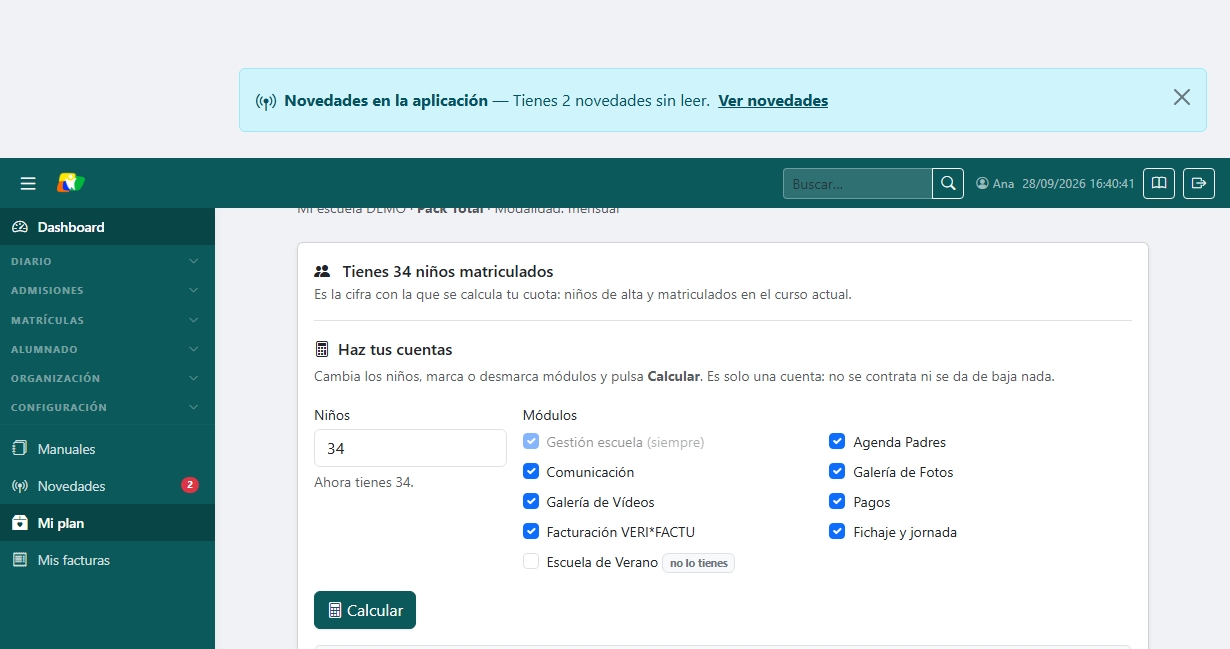
Task: Click 'Tienes 34 niños matriculados' heading
Action: coord(448,271)
